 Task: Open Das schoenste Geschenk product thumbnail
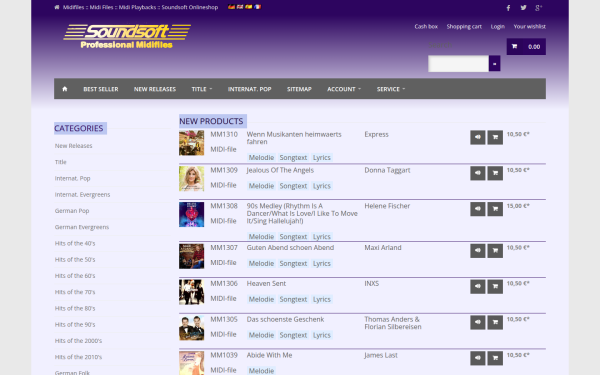191,328
